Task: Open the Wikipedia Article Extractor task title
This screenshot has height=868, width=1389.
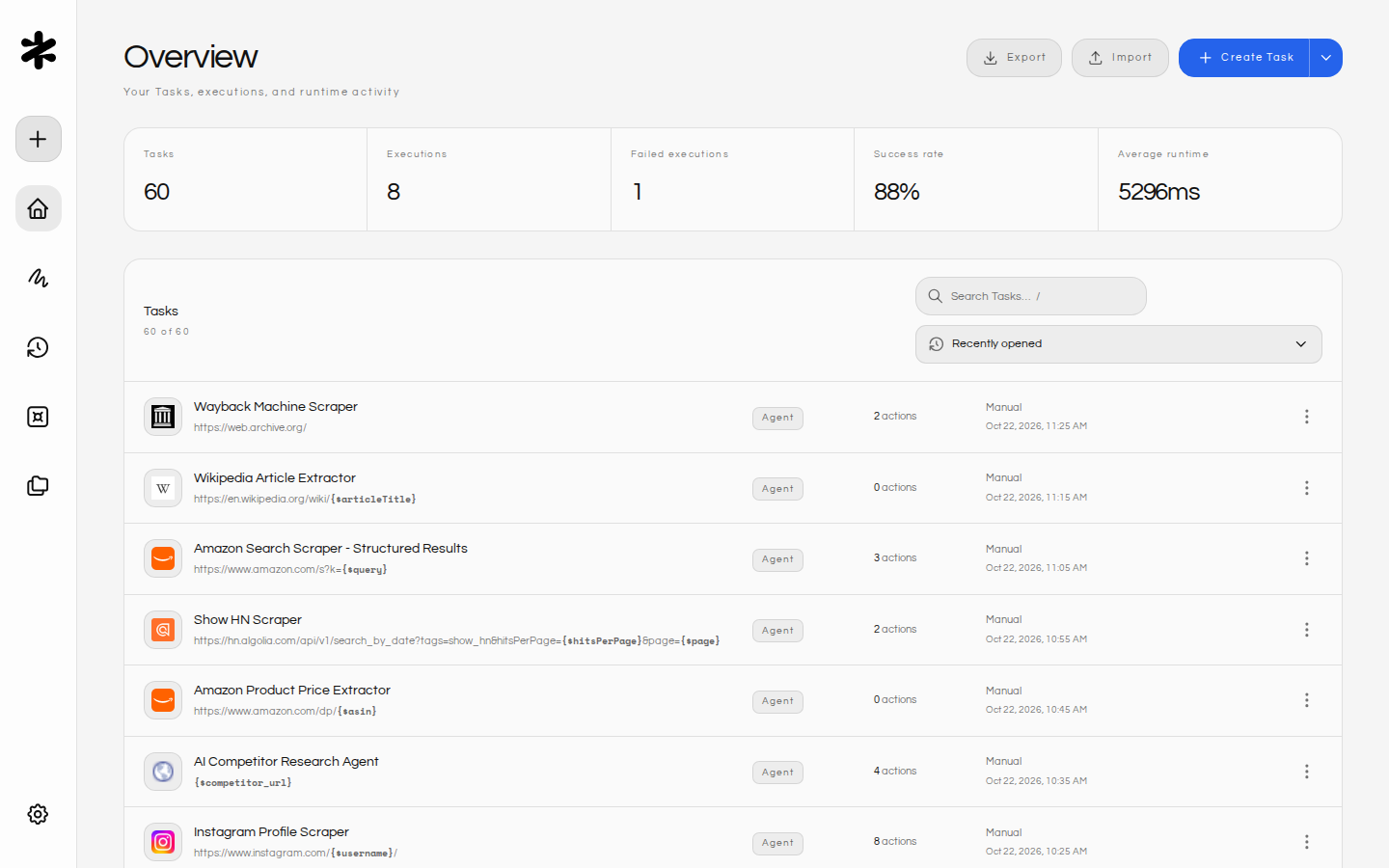Action: click(x=275, y=478)
